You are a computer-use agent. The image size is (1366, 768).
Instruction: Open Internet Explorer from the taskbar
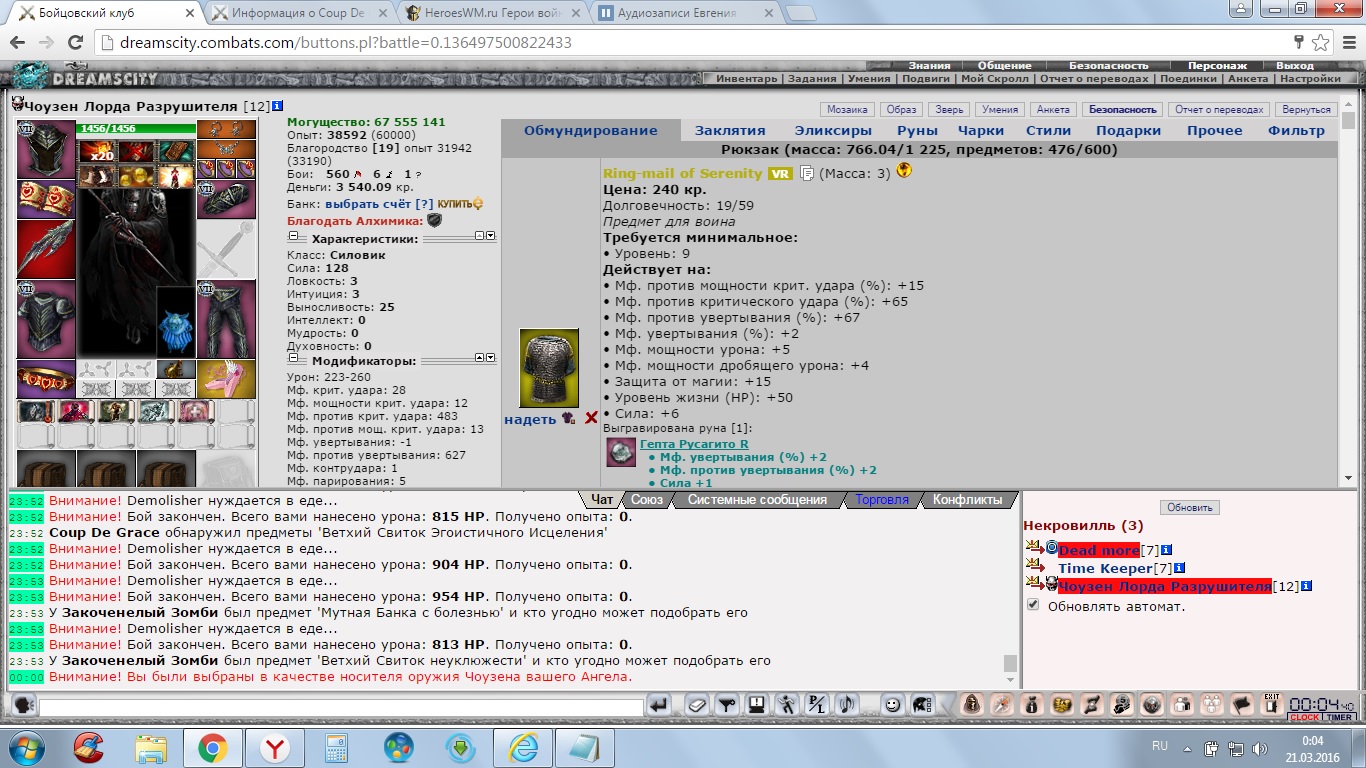pos(523,747)
